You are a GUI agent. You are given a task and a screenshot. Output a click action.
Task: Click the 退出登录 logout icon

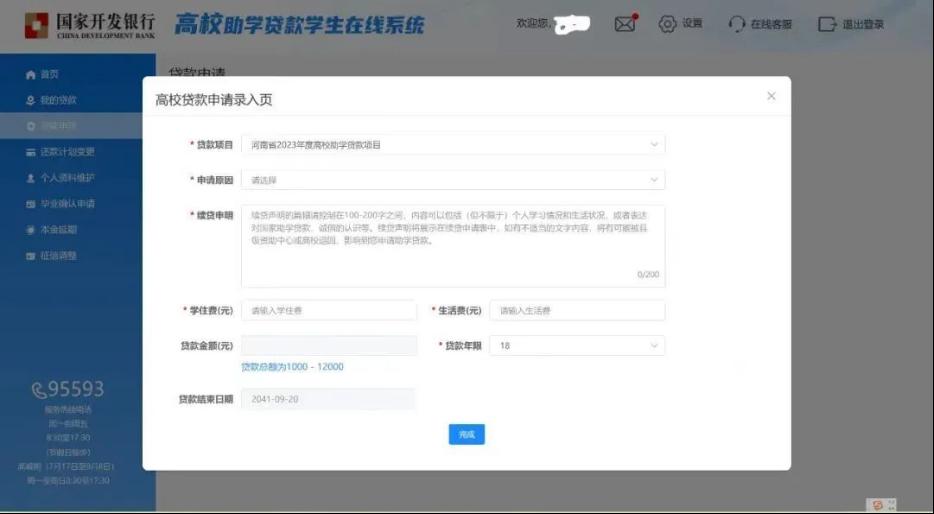coord(827,24)
